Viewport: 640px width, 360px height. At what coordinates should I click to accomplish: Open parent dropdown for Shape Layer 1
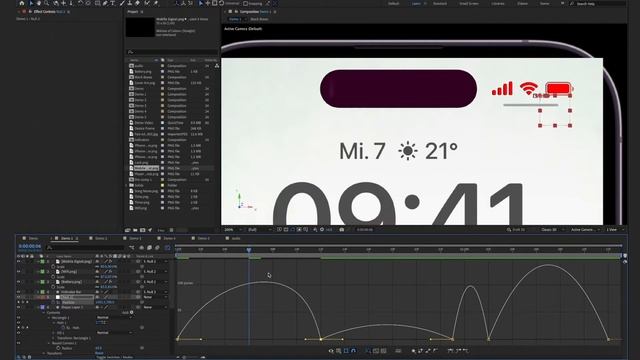(155, 307)
